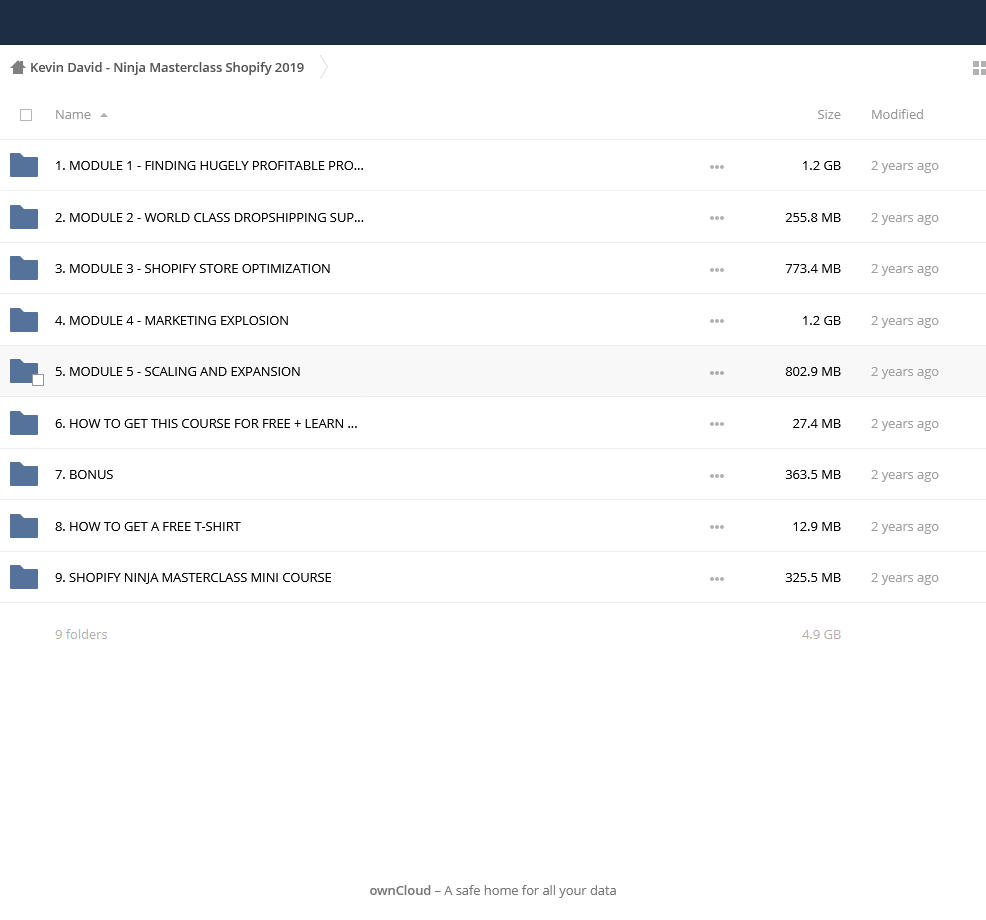Open folder icon for MINI COURSE row
986x920 pixels.
click(24, 577)
